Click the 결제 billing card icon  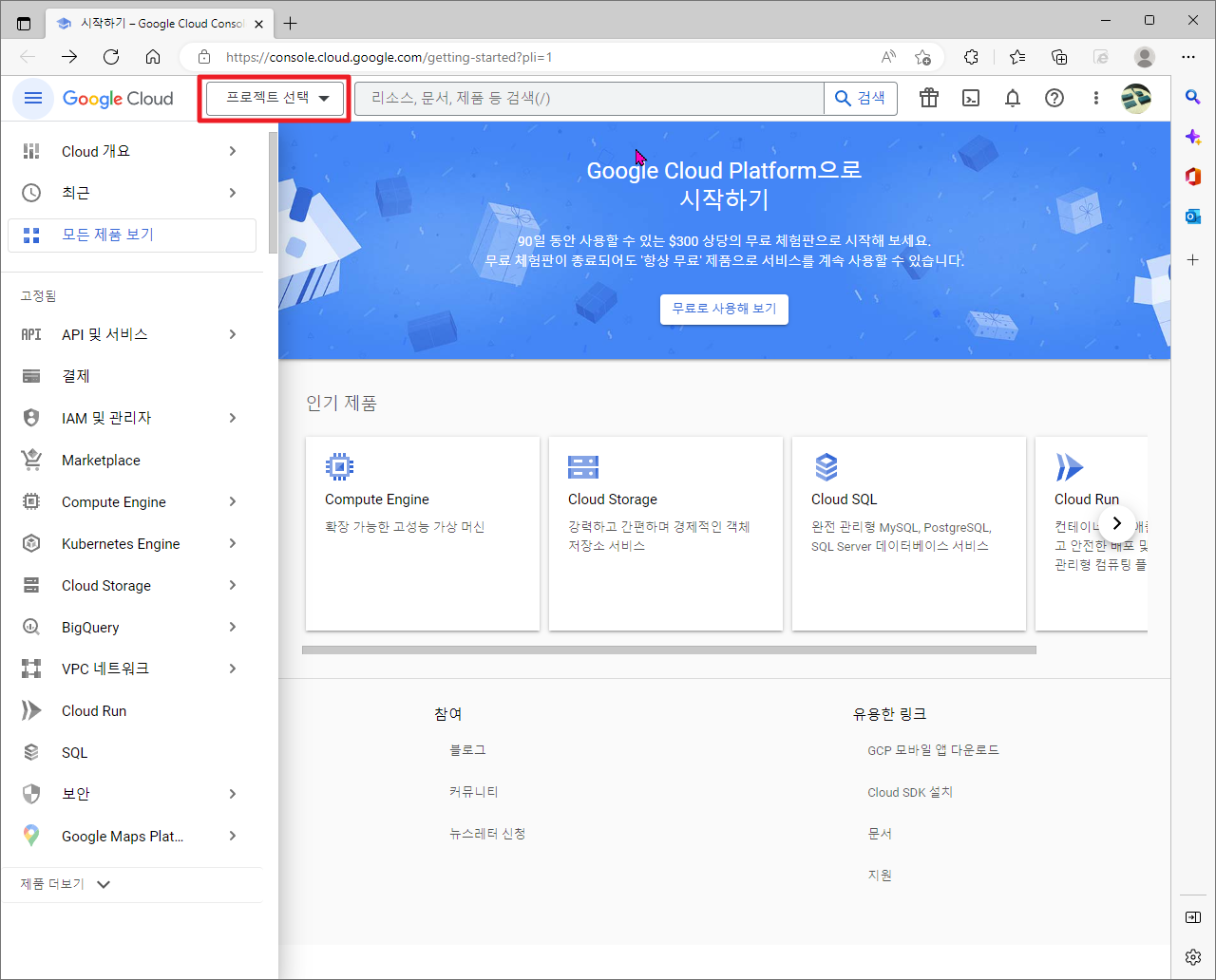point(31,376)
